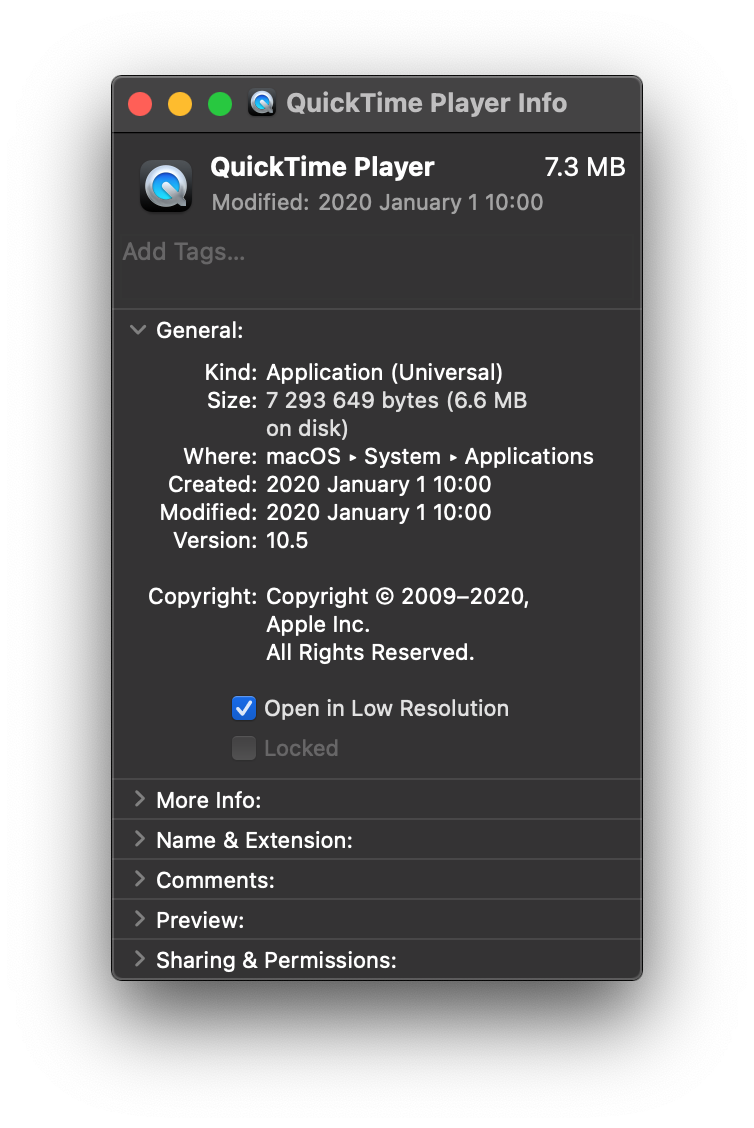This screenshot has height=1128, width=754.
Task: Collapse the General section
Action: pyautogui.click(x=139, y=330)
